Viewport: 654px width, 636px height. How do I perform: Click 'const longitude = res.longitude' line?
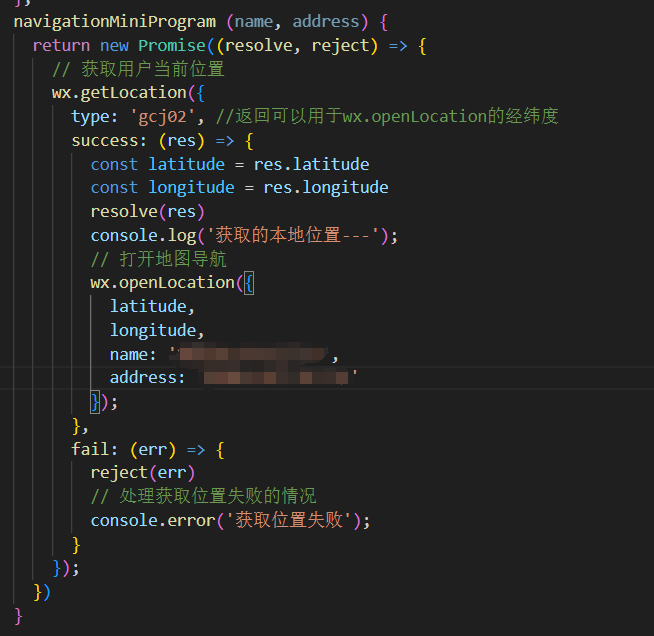point(239,188)
